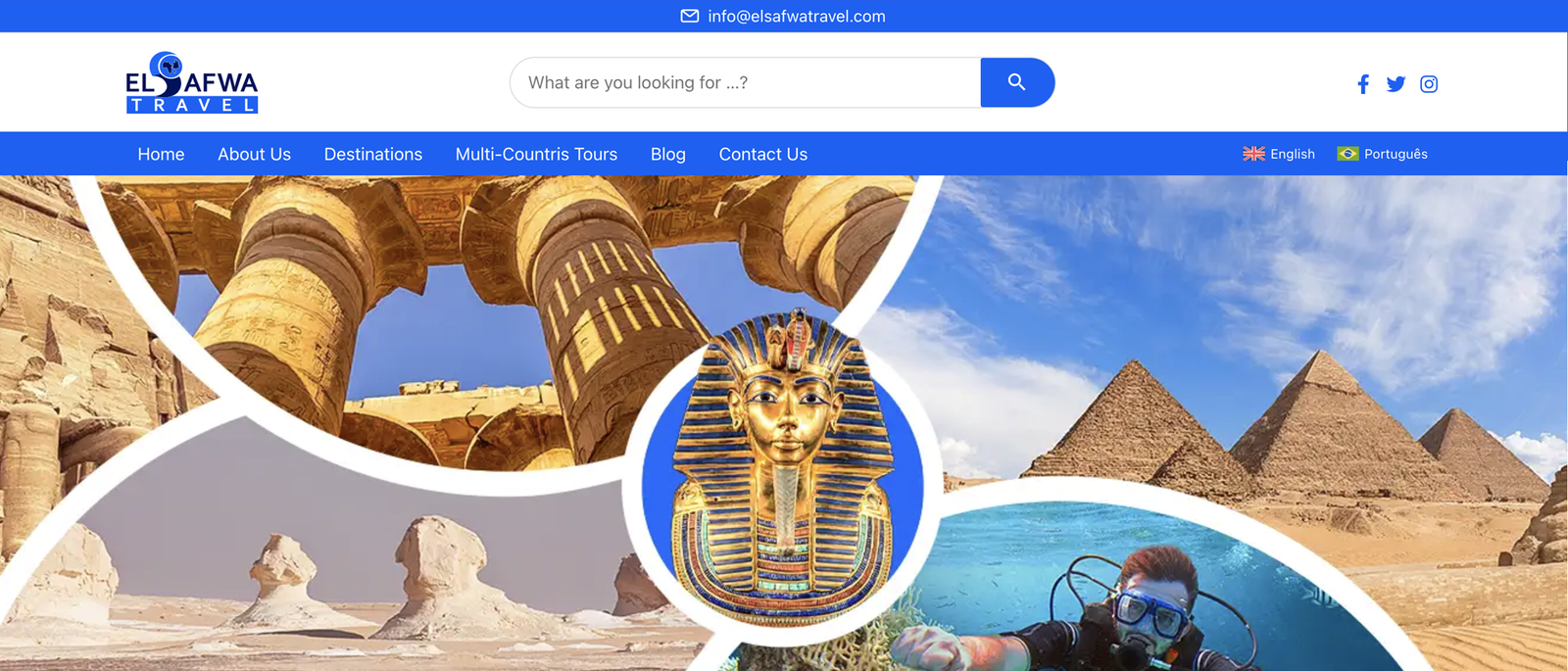
Task: Select Multi-Countris Tours in navigation
Action: (536, 154)
